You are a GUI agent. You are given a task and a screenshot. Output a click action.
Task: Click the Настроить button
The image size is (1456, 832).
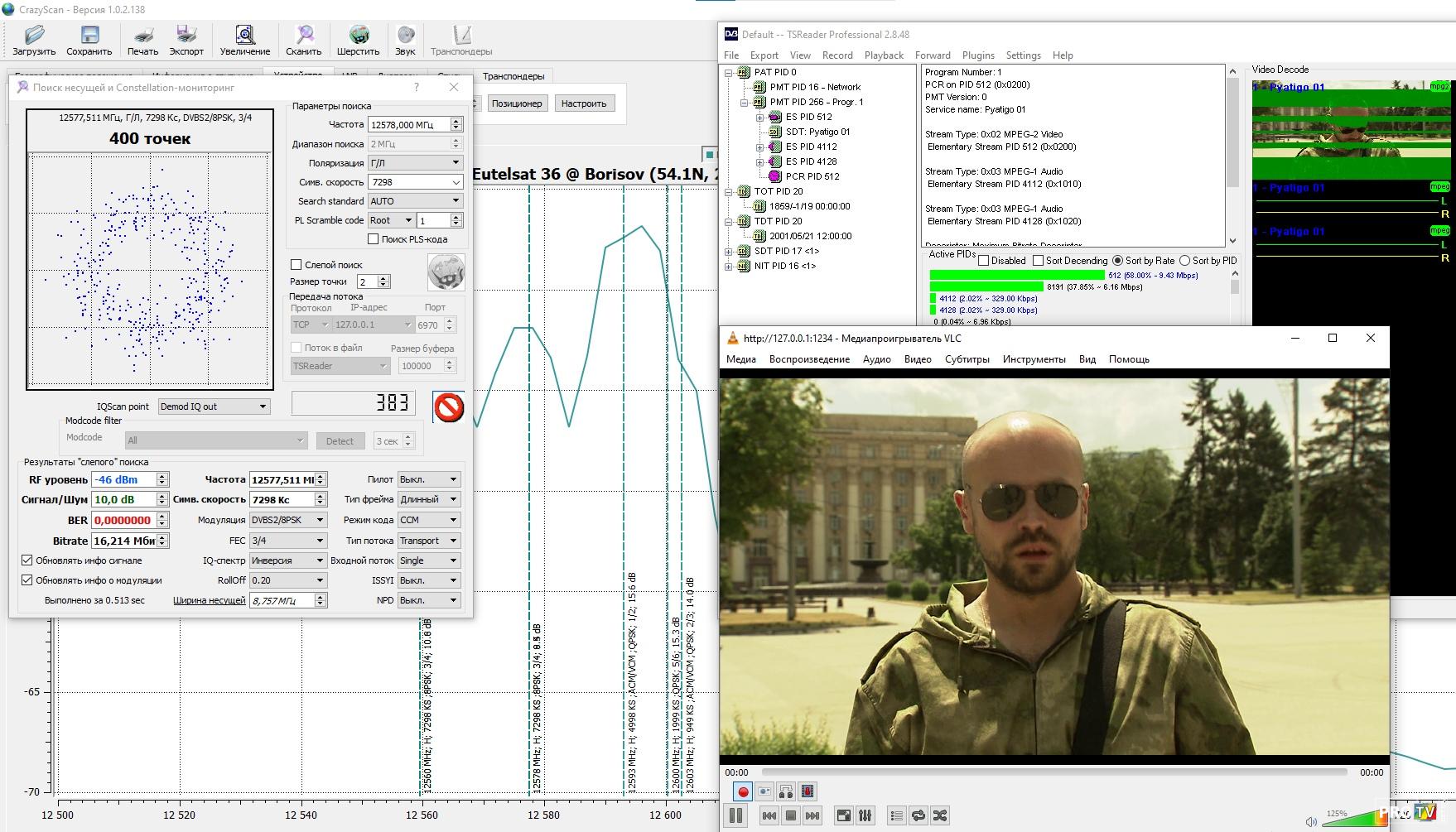pyautogui.click(x=584, y=103)
